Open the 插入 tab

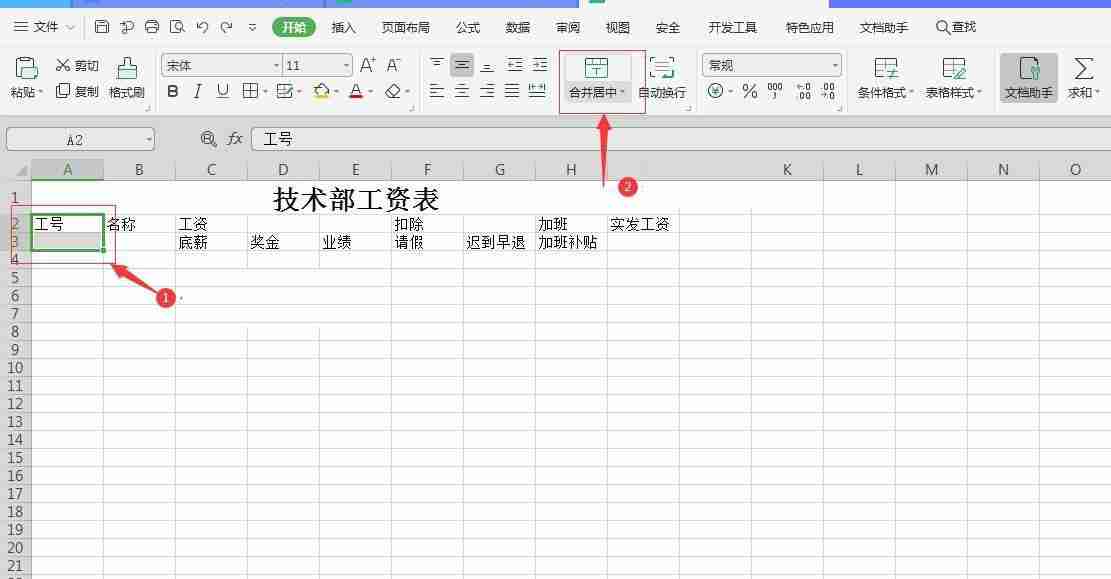(343, 27)
